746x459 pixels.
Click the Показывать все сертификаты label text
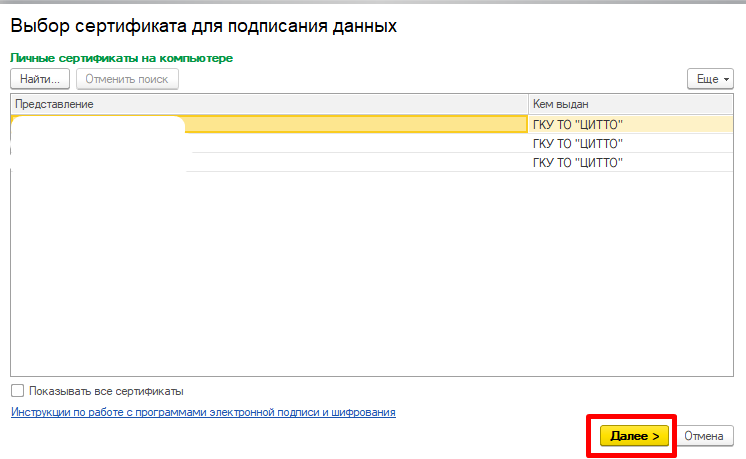pyautogui.click(x=106, y=391)
